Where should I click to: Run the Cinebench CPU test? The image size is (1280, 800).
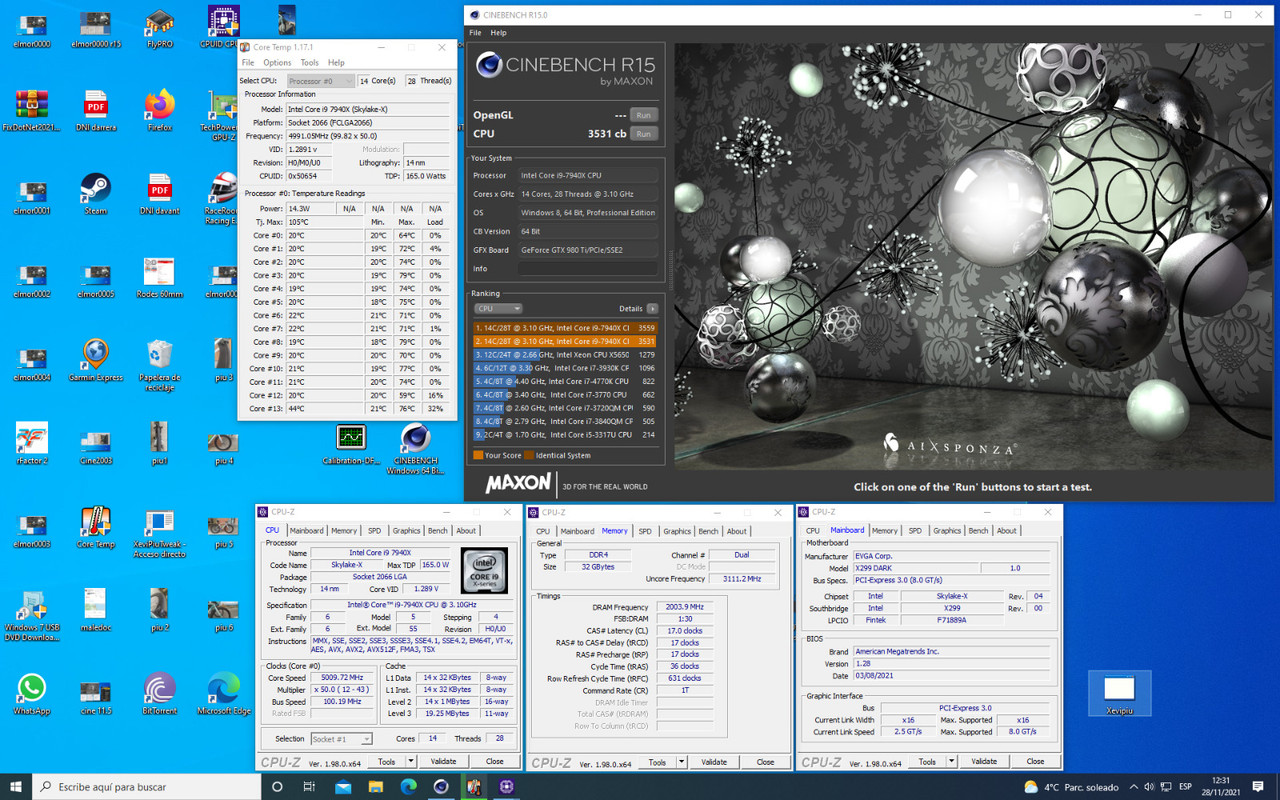click(x=644, y=134)
